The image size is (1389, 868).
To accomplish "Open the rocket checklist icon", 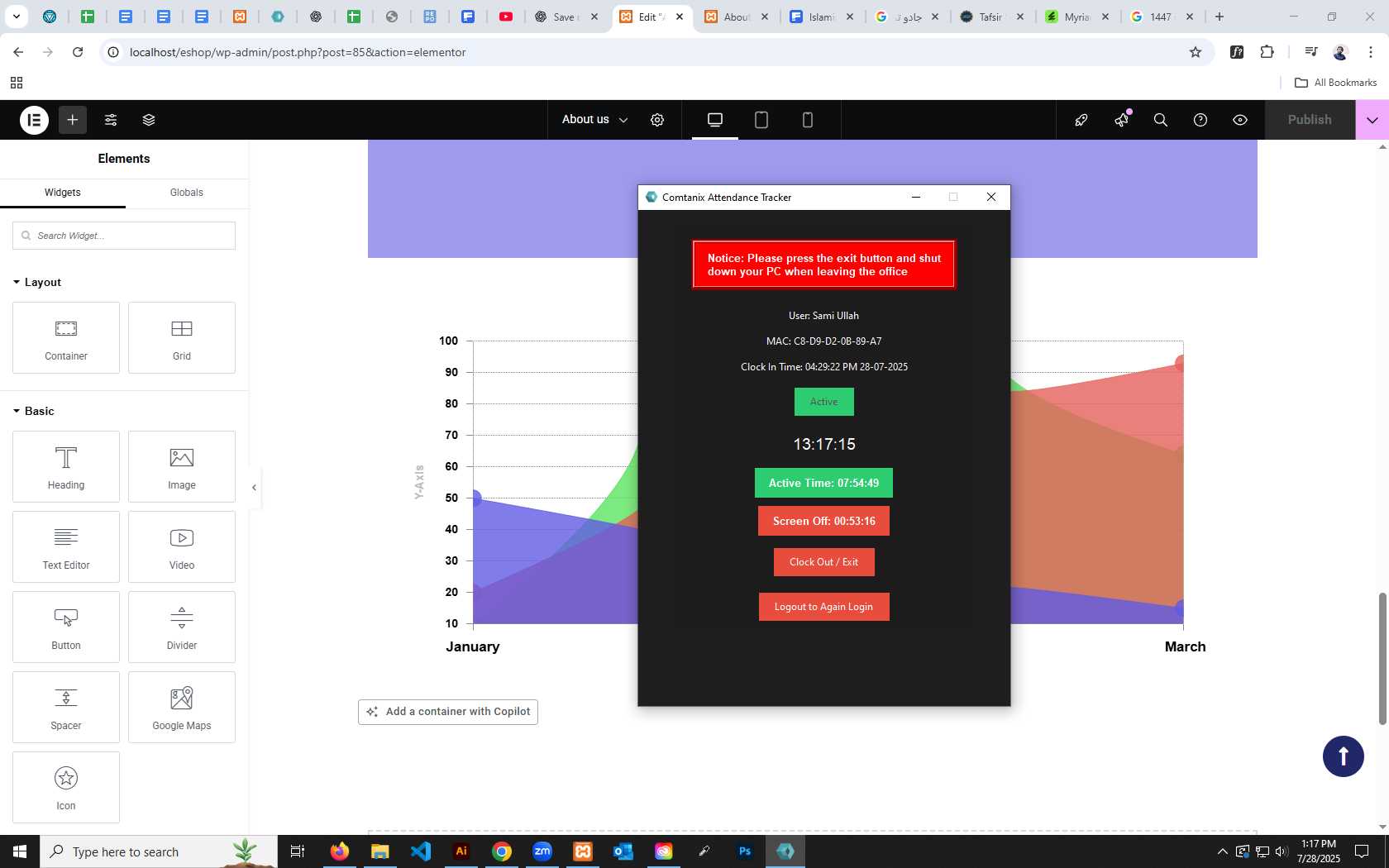I will click(1081, 120).
